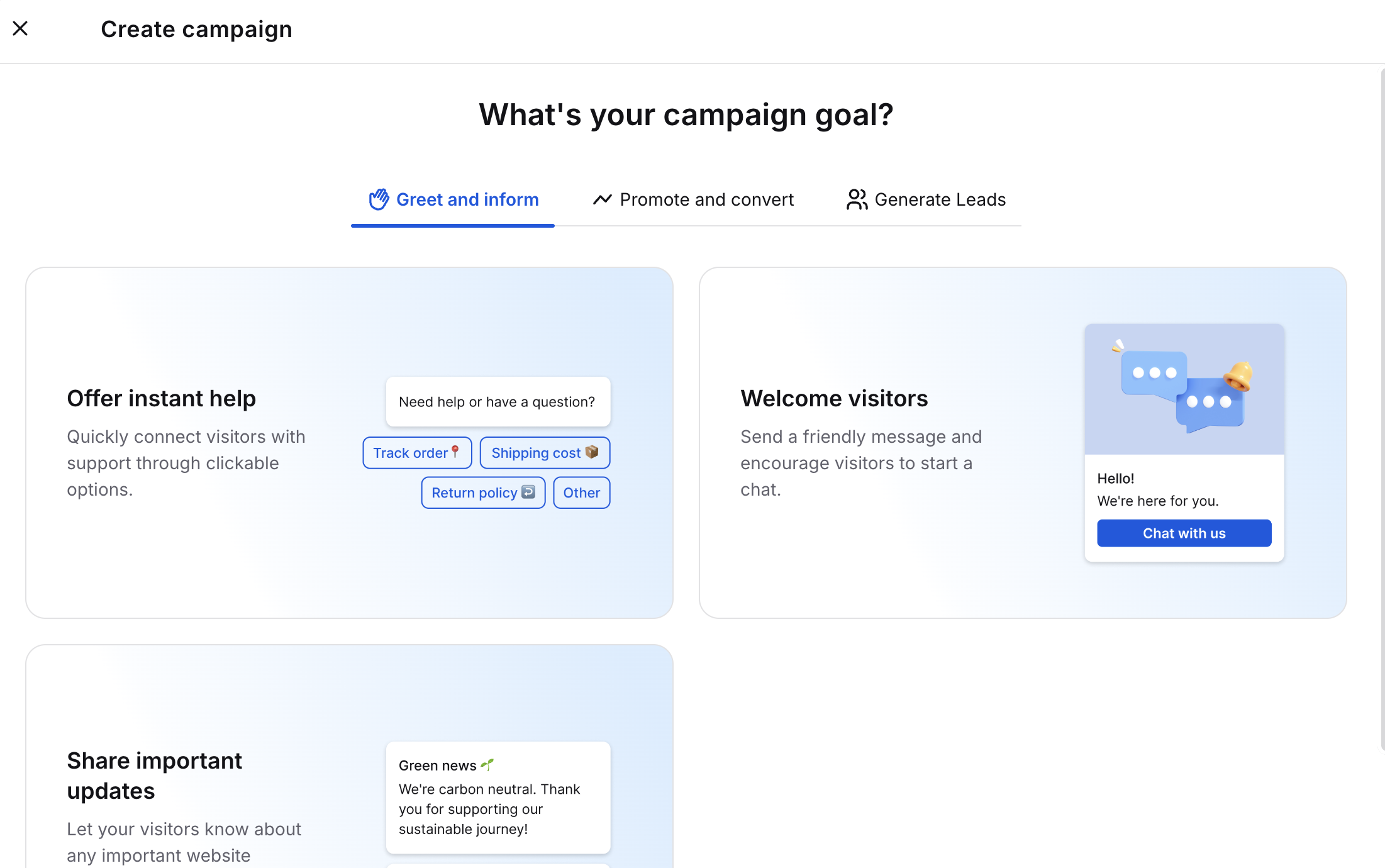Click the Shipping cost option button

pyautogui.click(x=545, y=453)
